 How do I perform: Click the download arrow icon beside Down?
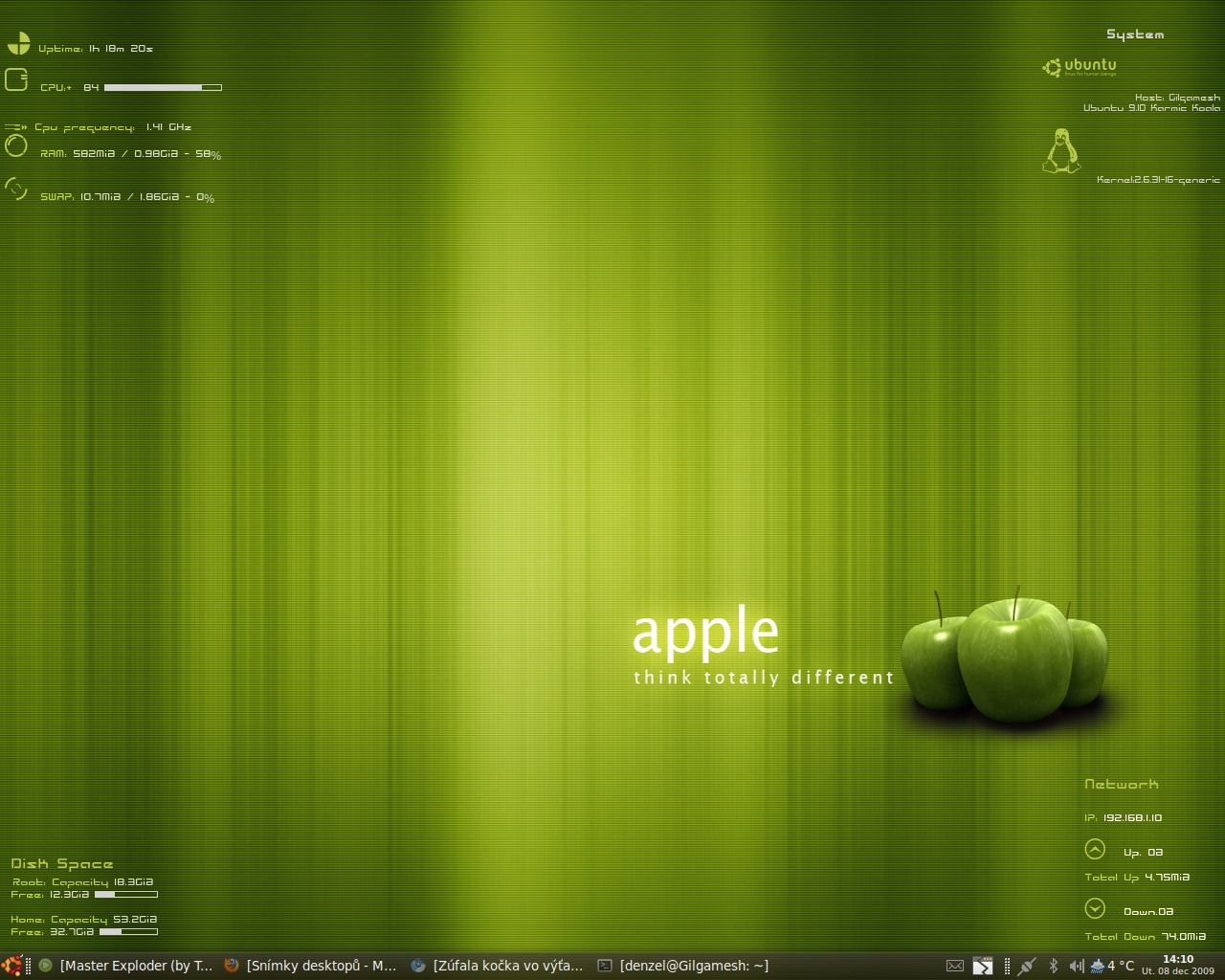1095,908
